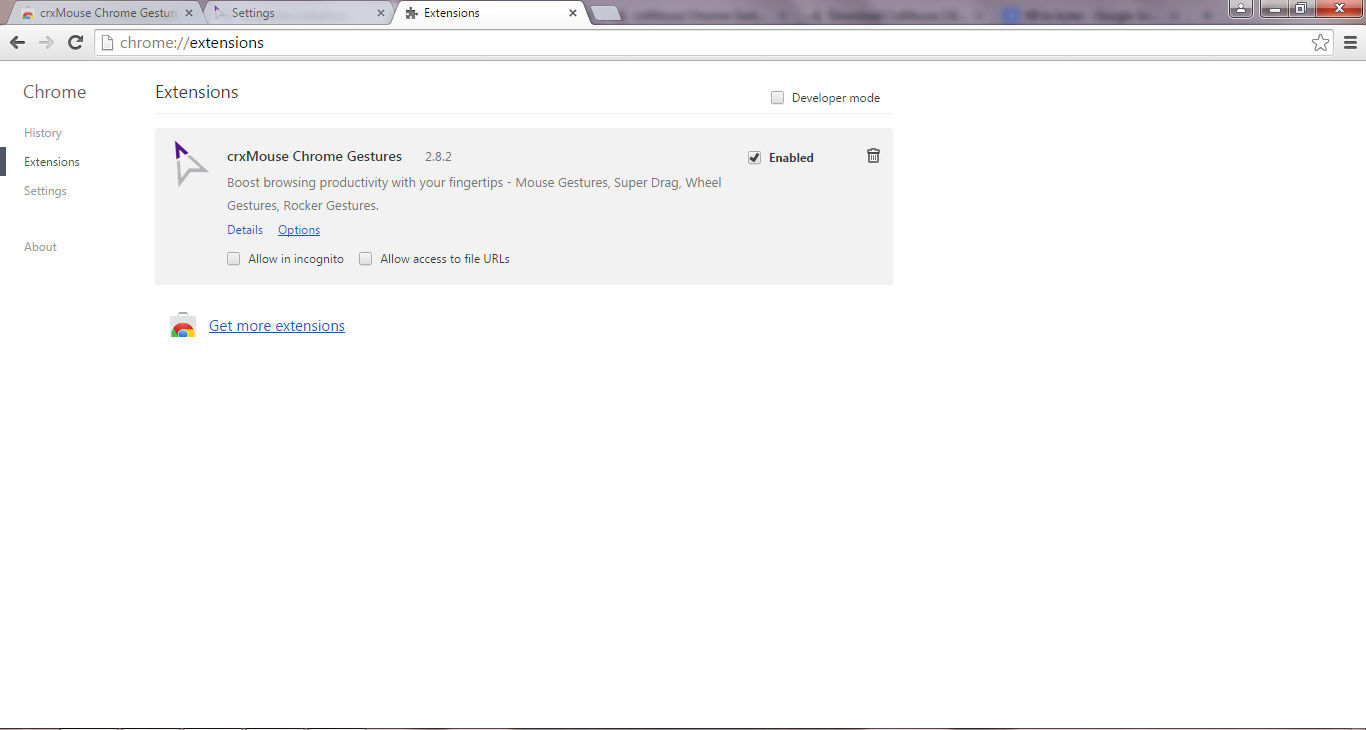Image resolution: width=1366 pixels, height=730 pixels.
Task: Check Allow access to file URLs
Action: (365, 258)
